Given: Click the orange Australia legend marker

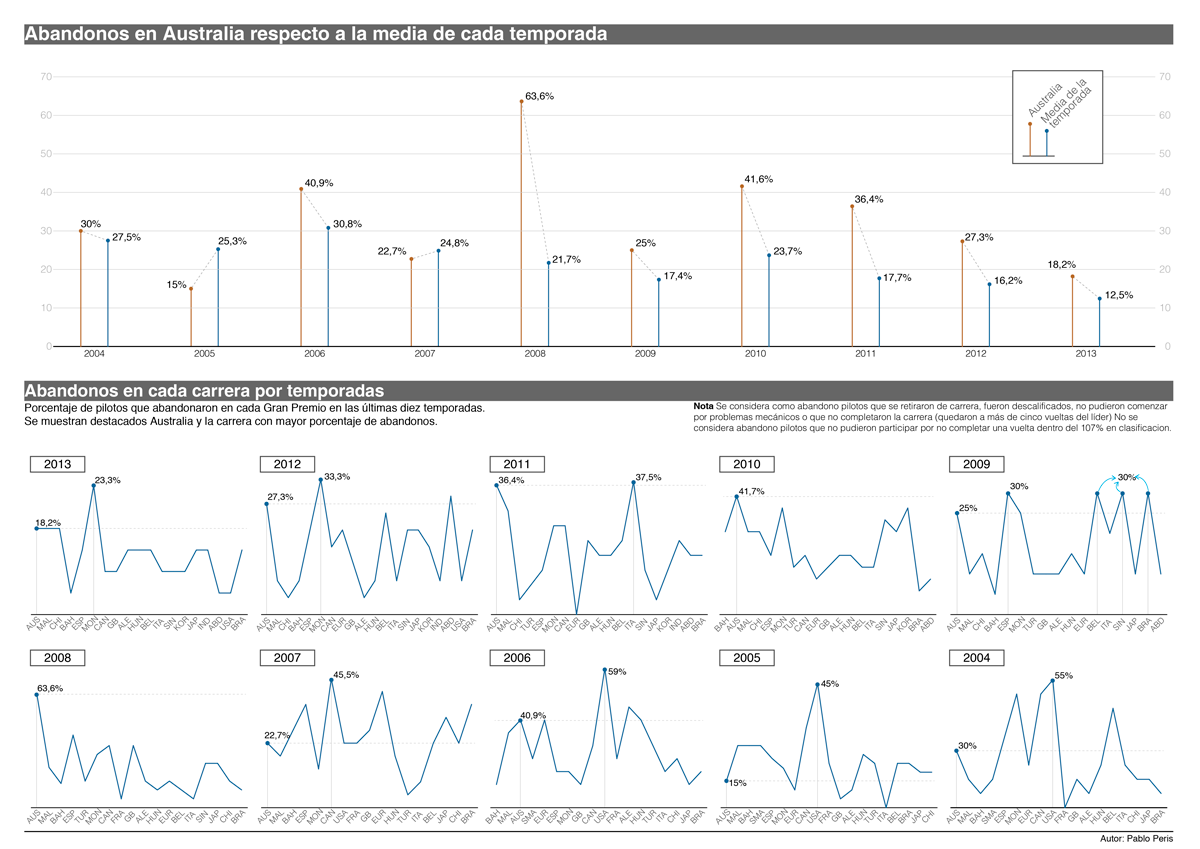Looking at the screenshot, I should [1030, 123].
